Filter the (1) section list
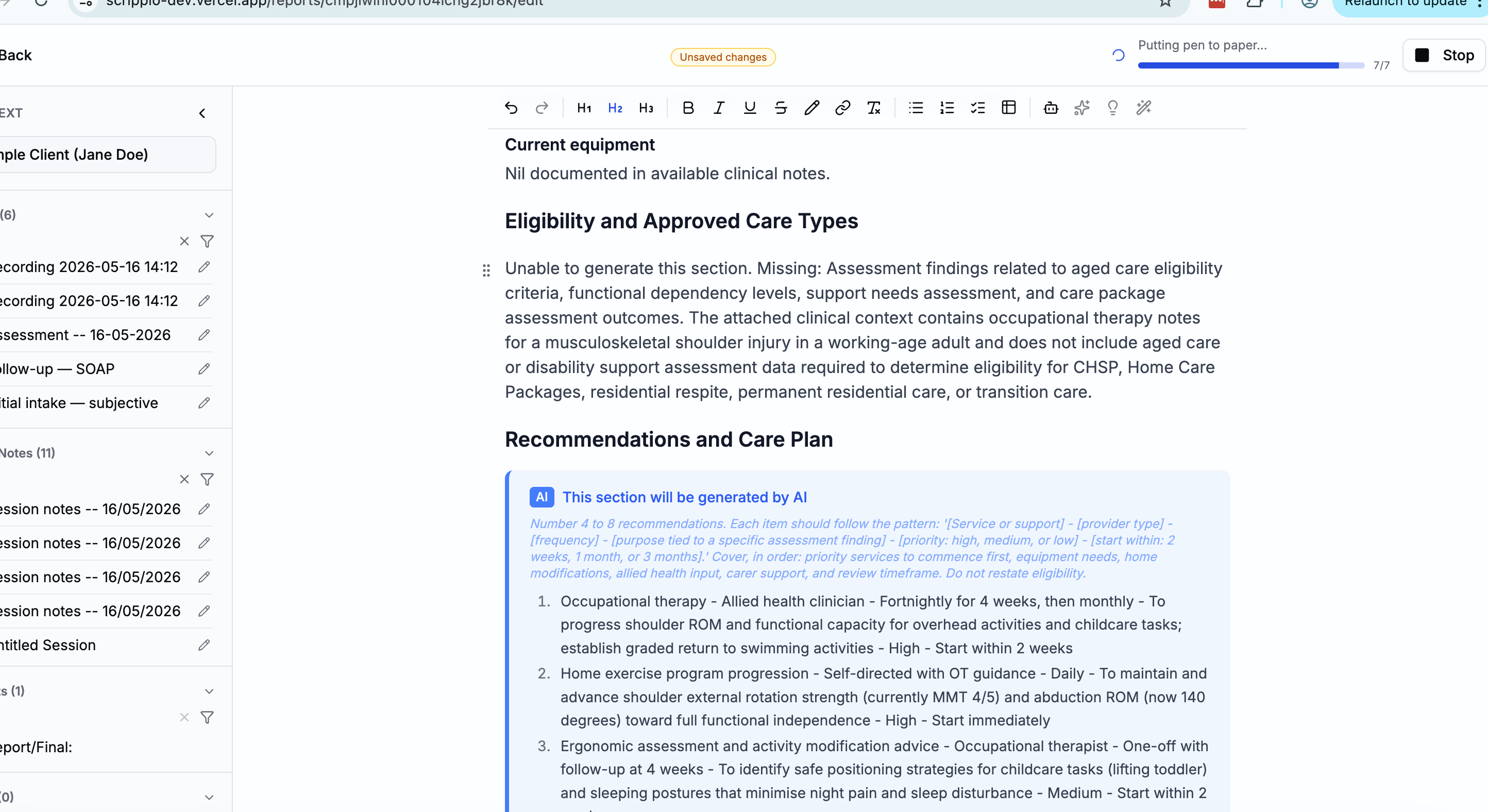Viewport: 1488px width, 812px height. pyautogui.click(x=207, y=717)
